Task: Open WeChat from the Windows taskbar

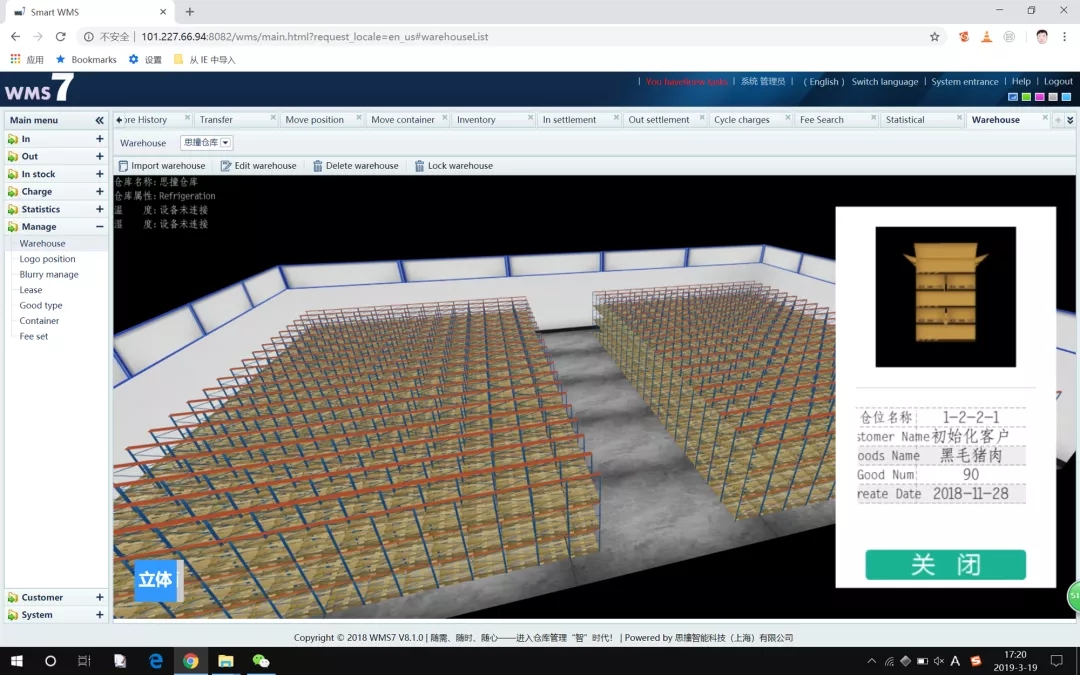Action: click(x=261, y=661)
